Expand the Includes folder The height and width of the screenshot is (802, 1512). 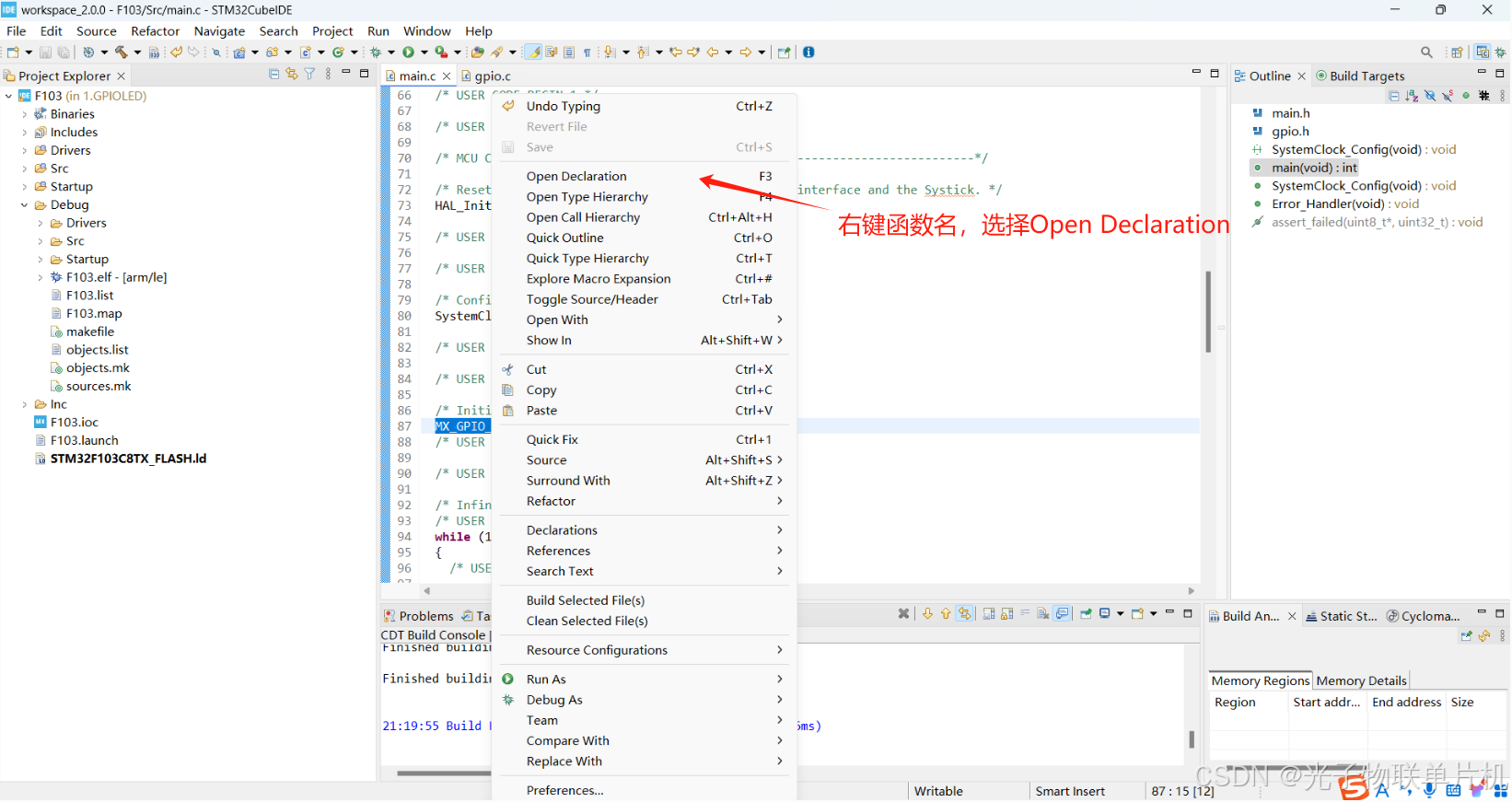coord(25,133)
